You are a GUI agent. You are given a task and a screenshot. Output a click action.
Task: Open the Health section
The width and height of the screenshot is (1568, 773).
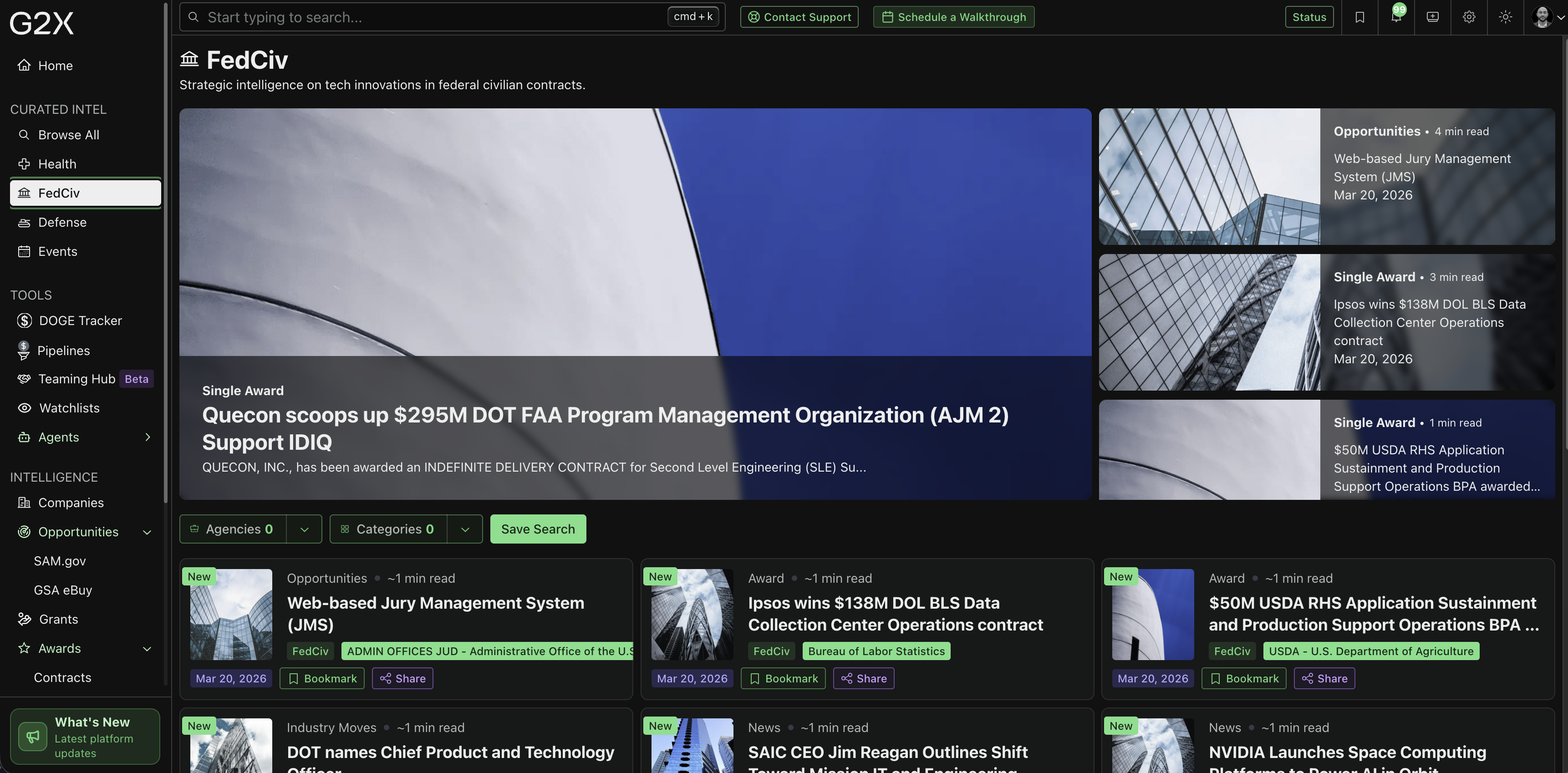85,164
